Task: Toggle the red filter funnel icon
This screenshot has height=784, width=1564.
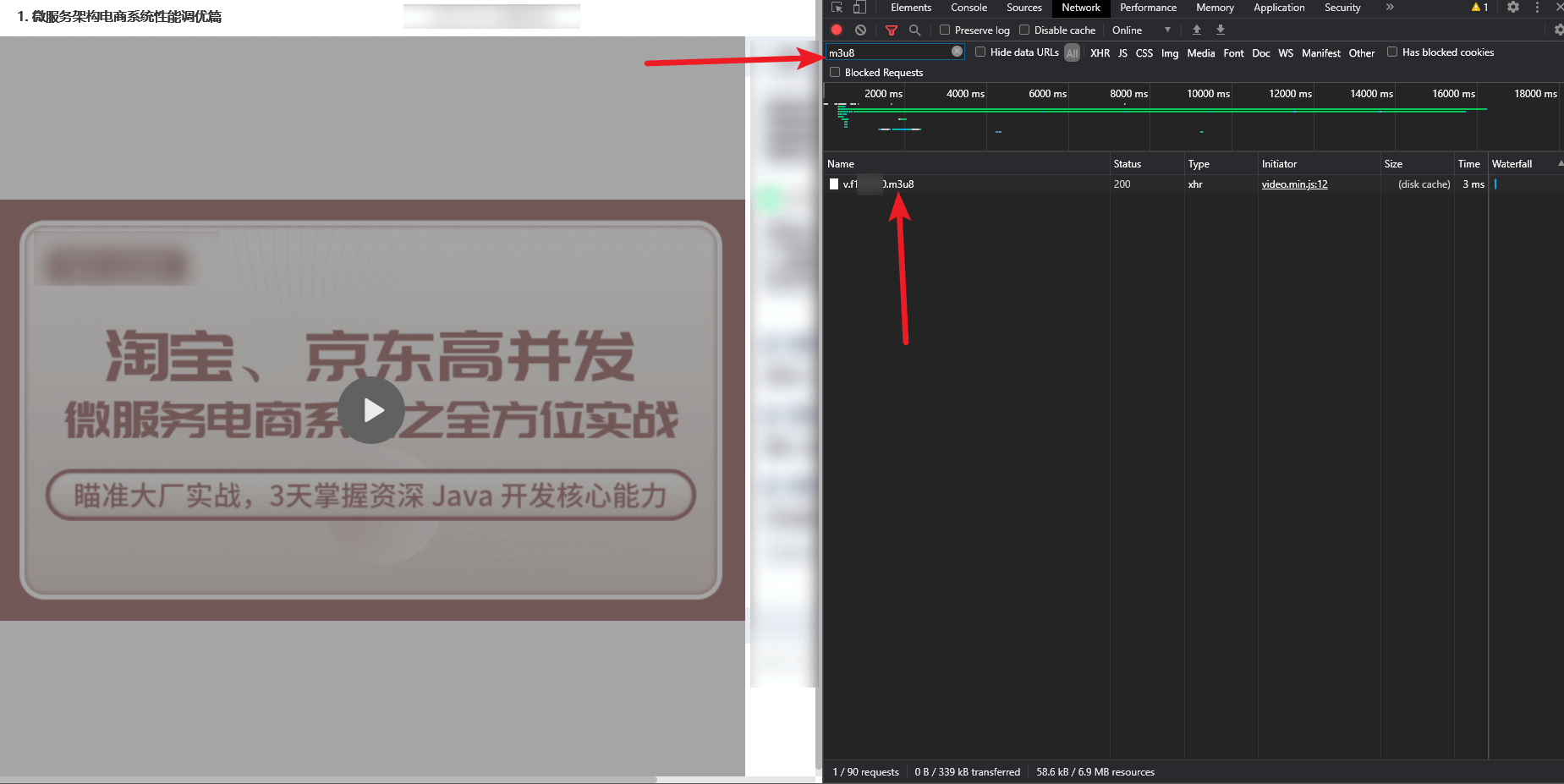Action: [x=891, y=30]
